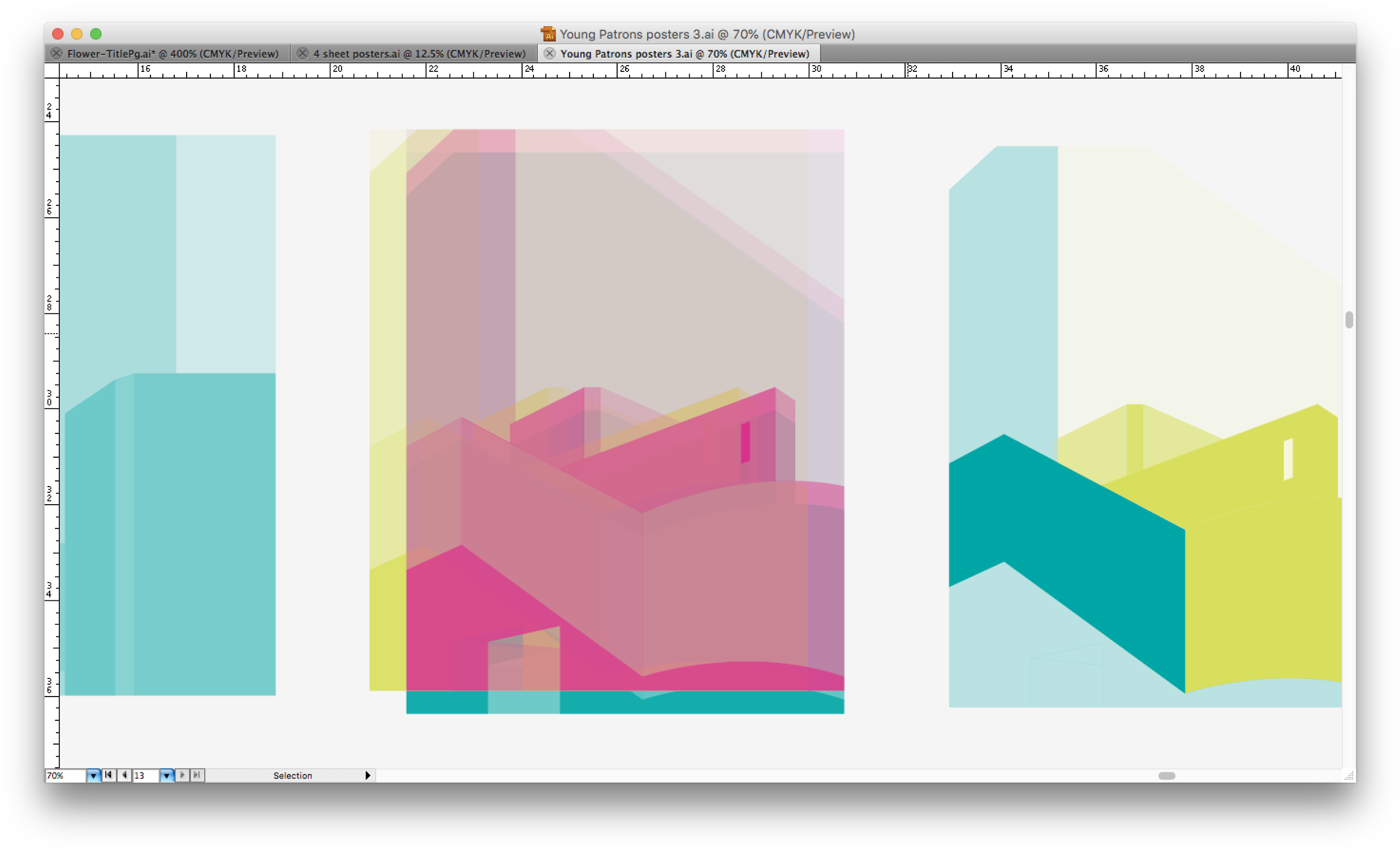1400x851 pixels.
Task: Click the green fullscreen window button
Action: (x=96, y=34)
